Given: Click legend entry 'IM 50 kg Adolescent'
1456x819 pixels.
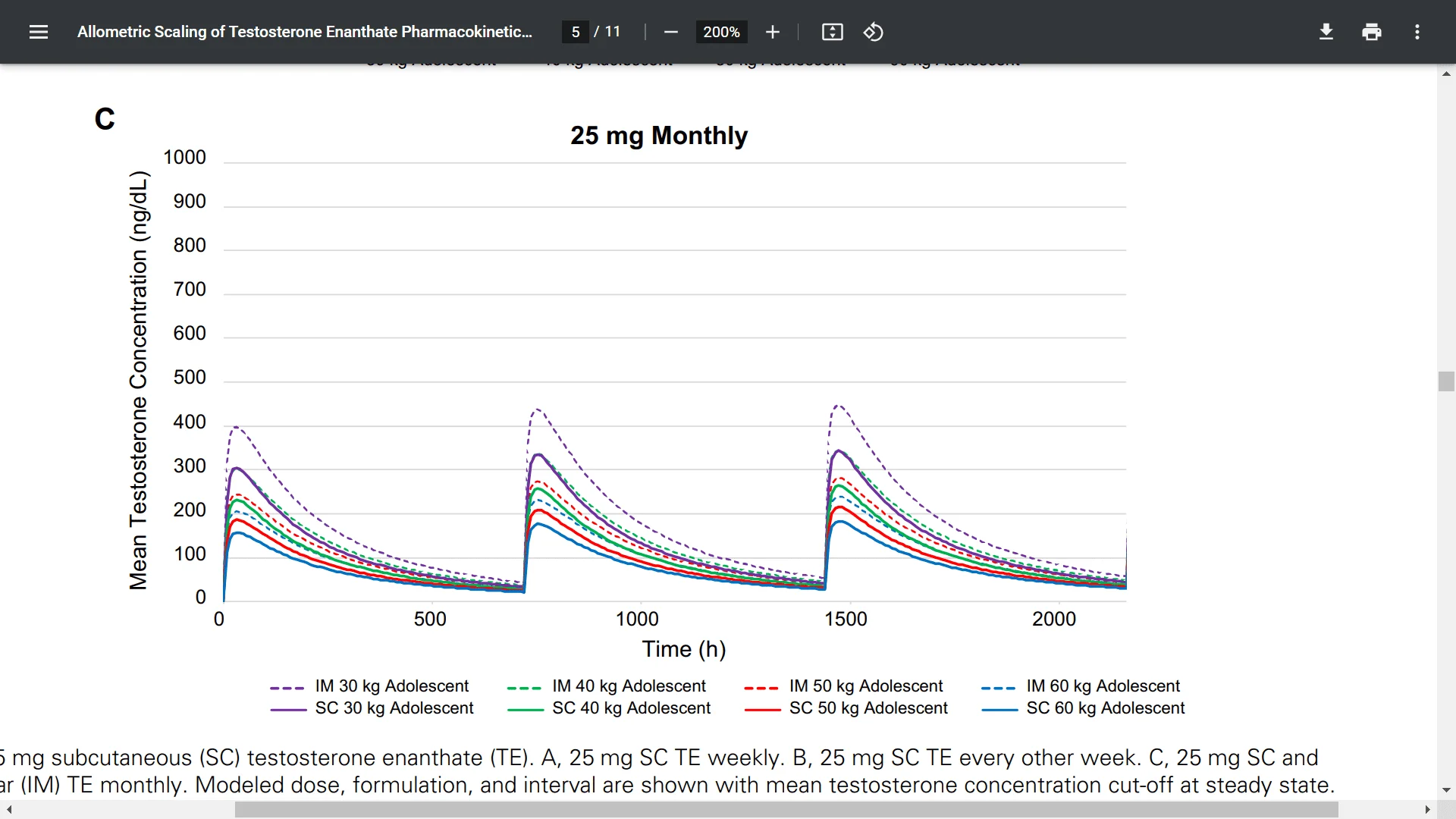Looking at the screenshot, I should (844, 686).
